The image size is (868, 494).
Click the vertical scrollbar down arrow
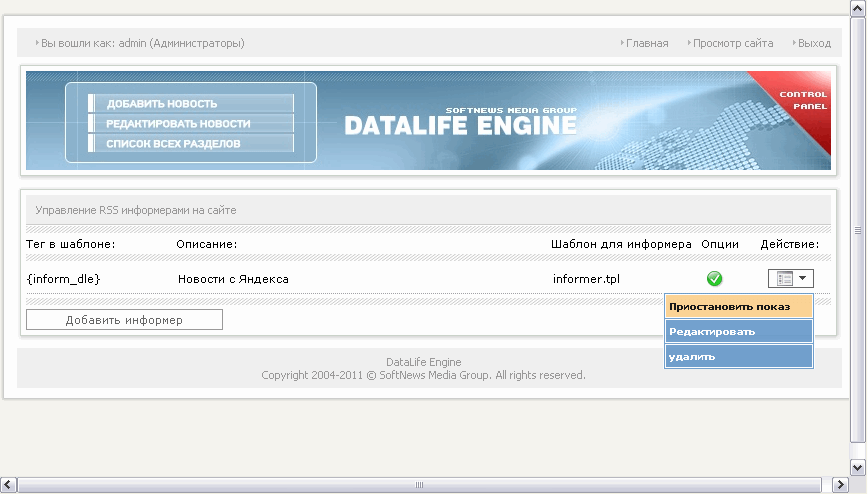pos(858,467)
